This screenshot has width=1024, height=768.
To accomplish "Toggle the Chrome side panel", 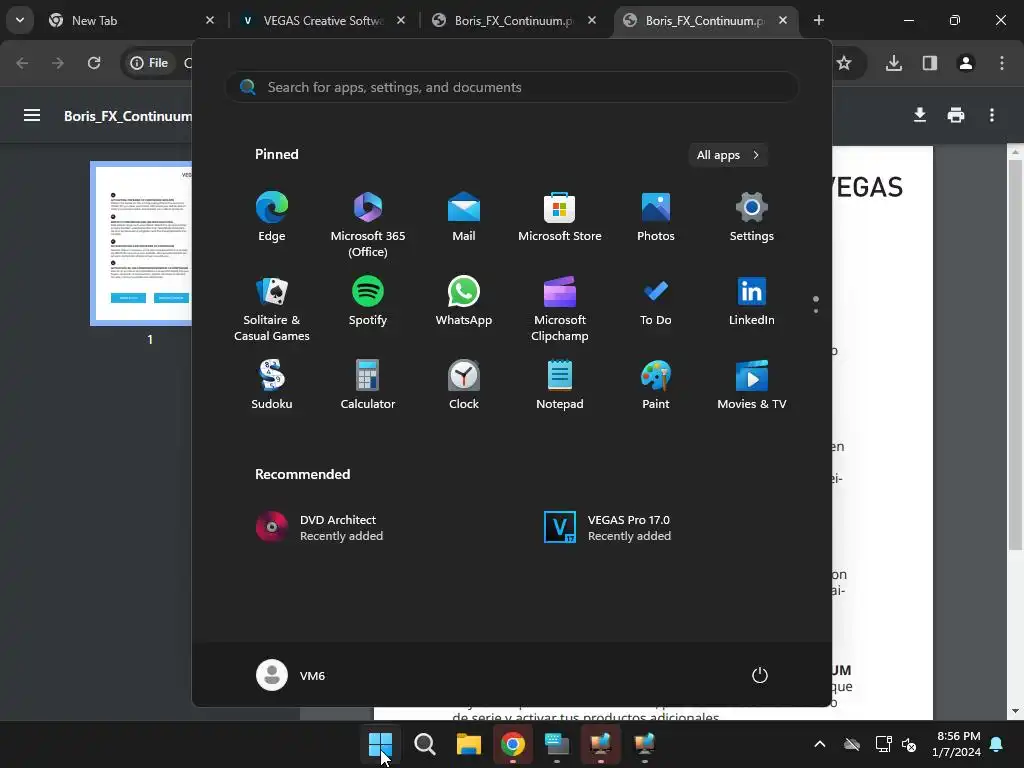I will point(929,63).
